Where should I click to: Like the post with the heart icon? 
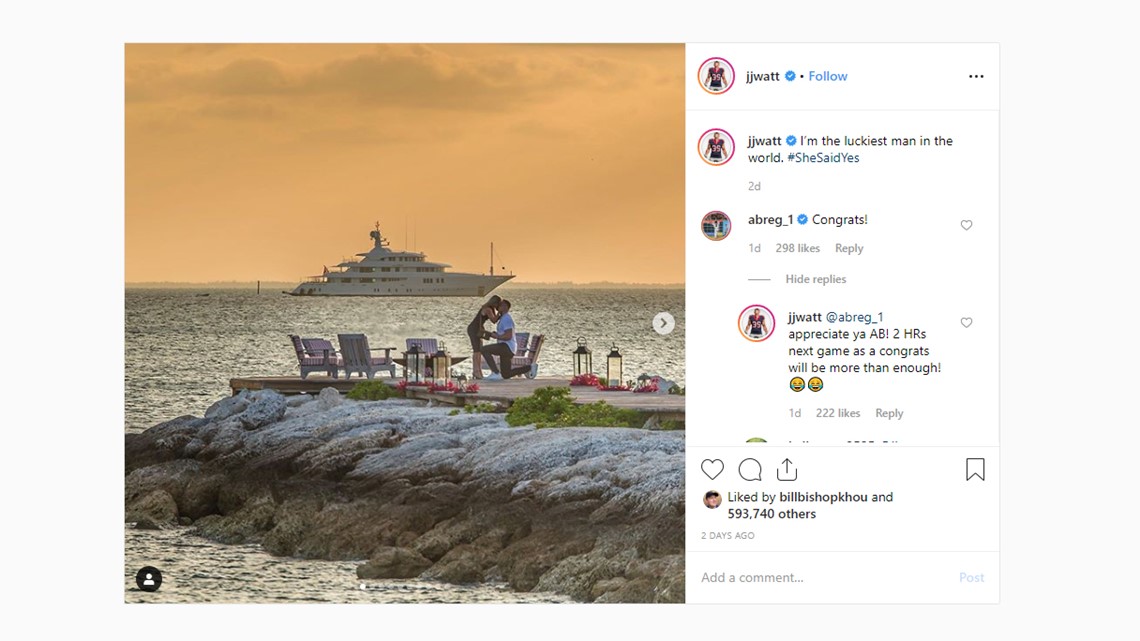pos(712,469)
